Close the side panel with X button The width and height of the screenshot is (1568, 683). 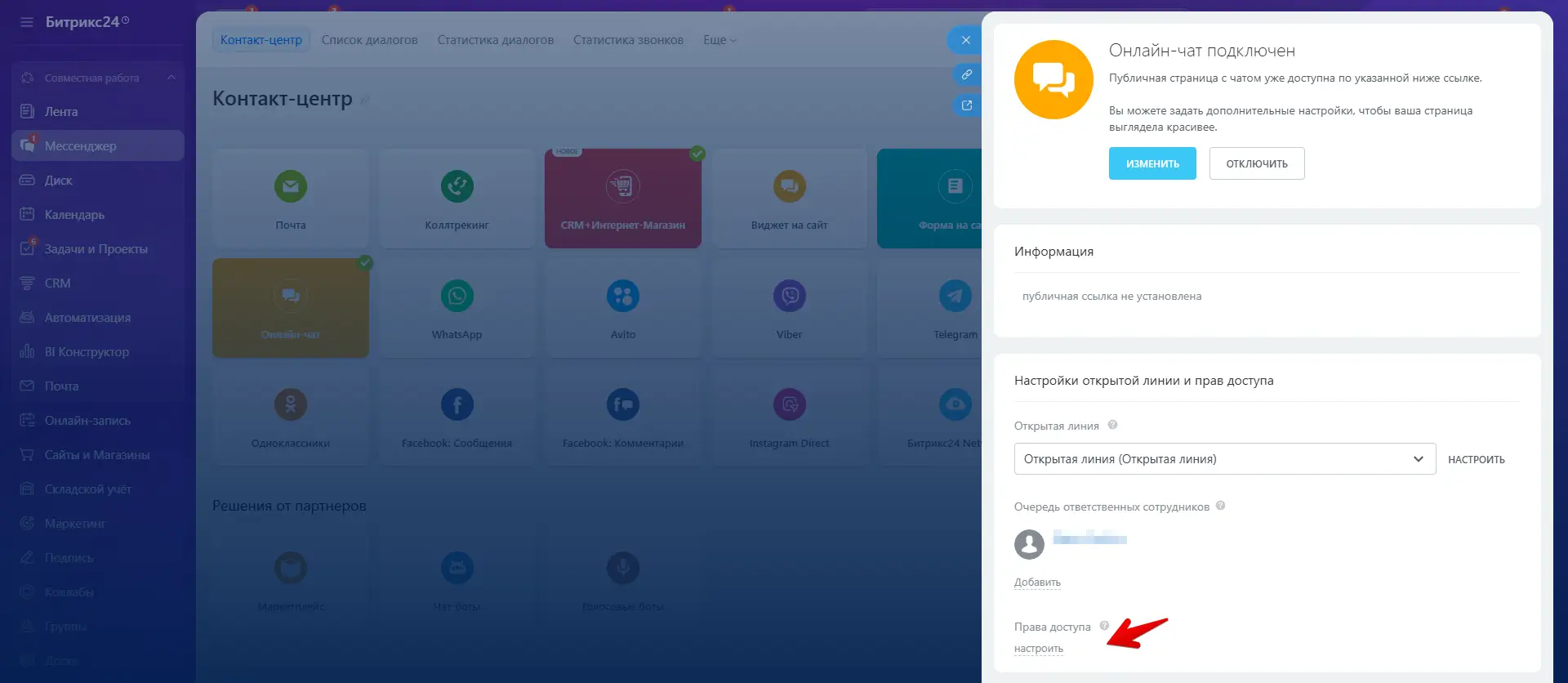point(965,40)
